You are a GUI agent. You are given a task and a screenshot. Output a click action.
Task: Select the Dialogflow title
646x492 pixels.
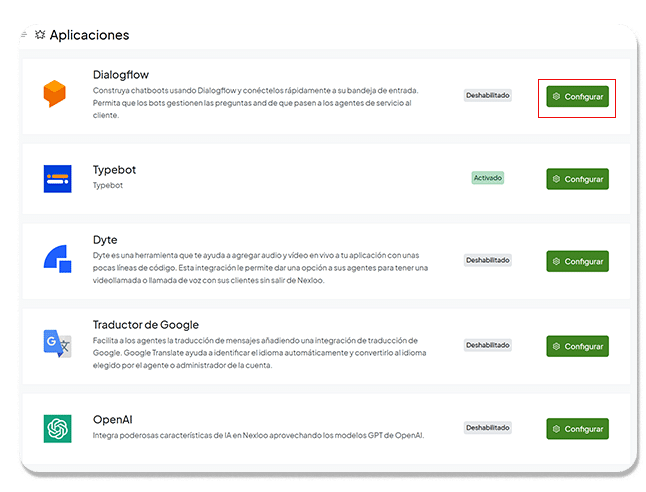pyautogui.click(x=121, y=75)
